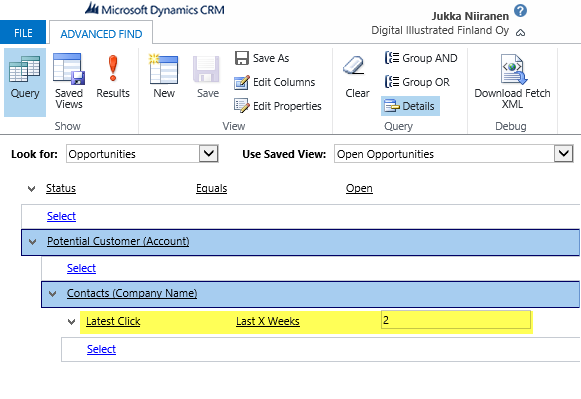Click the Potential Customer (Account) link
Screen dimensions: 581x399
(118, 241)
